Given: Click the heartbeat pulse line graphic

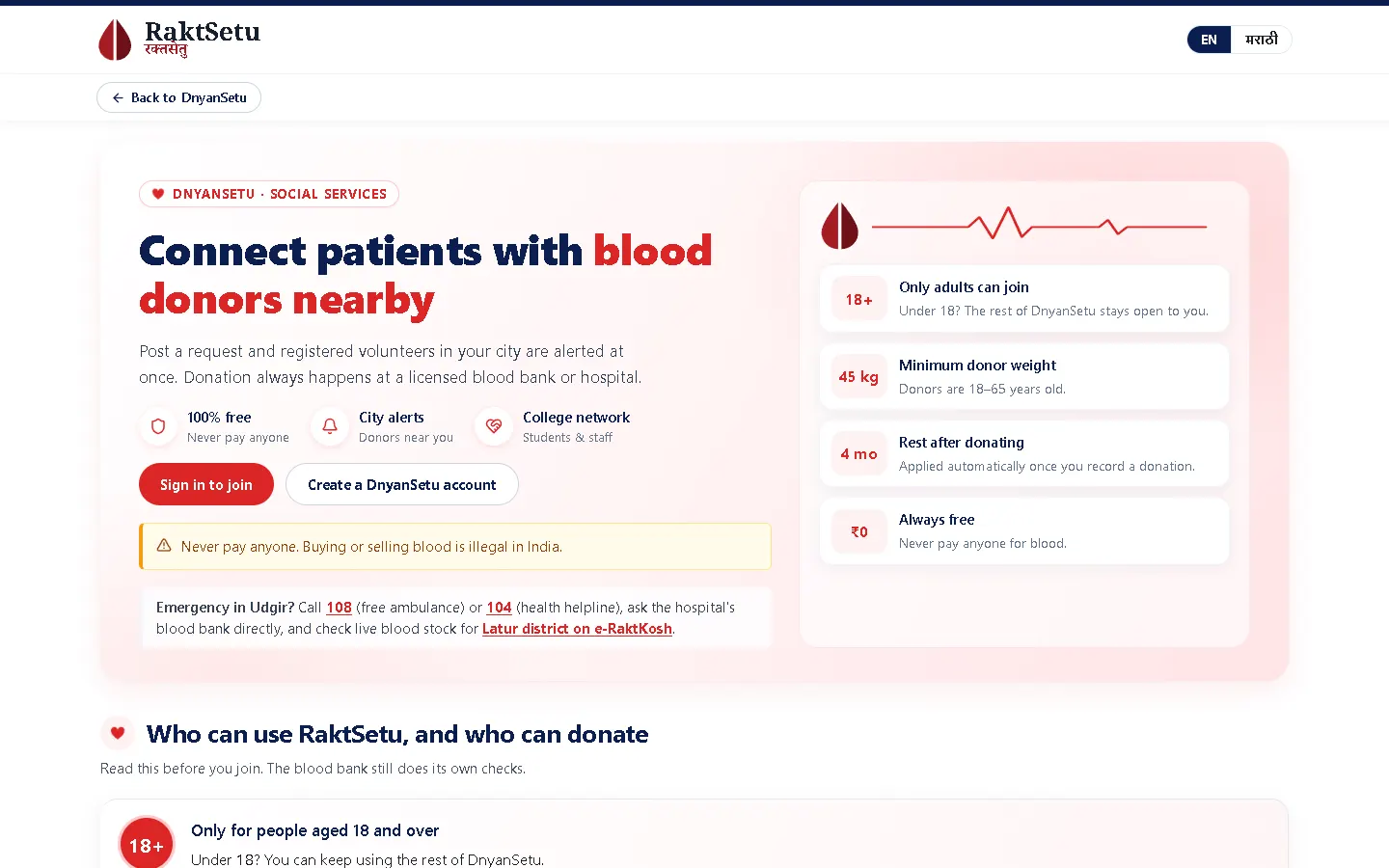Looking at the screenshot, I should (1039, 224).
